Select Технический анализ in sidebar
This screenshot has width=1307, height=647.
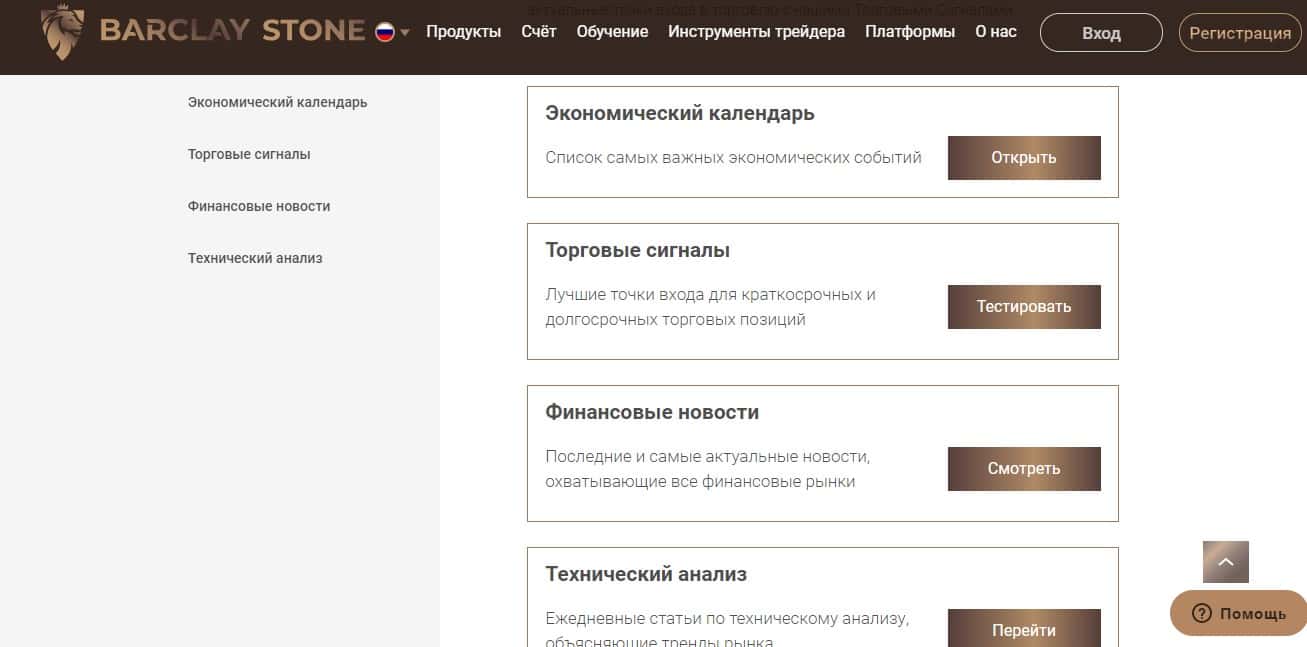(x=255, y=258)
